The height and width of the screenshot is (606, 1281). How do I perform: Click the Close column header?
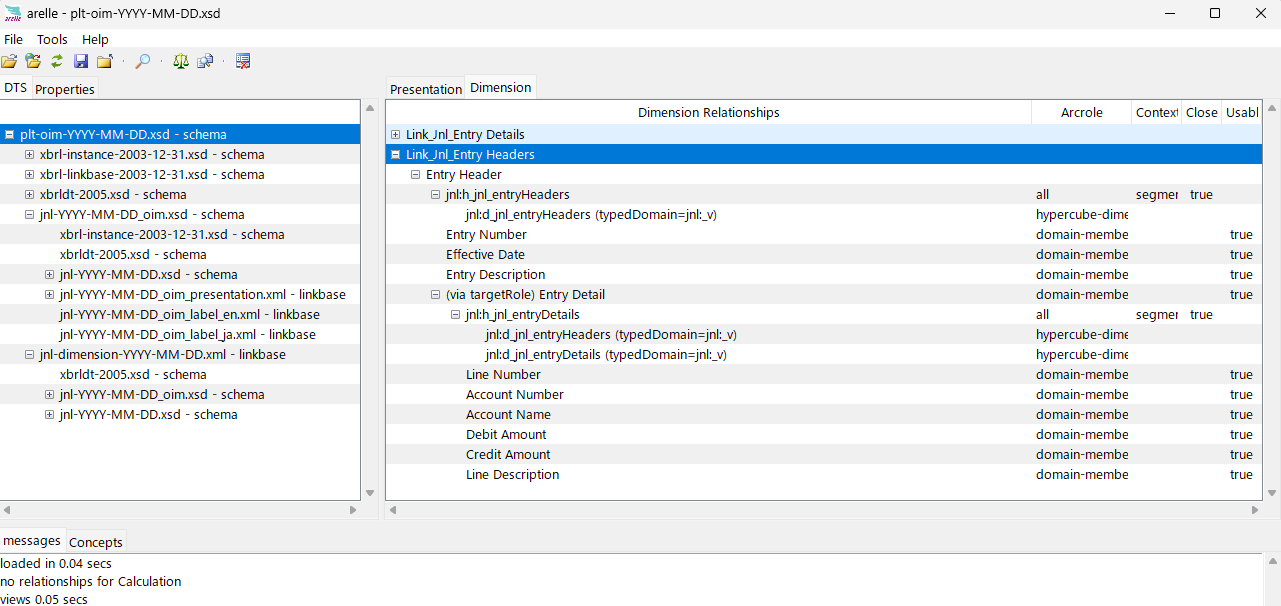(x=1201, y=112)
